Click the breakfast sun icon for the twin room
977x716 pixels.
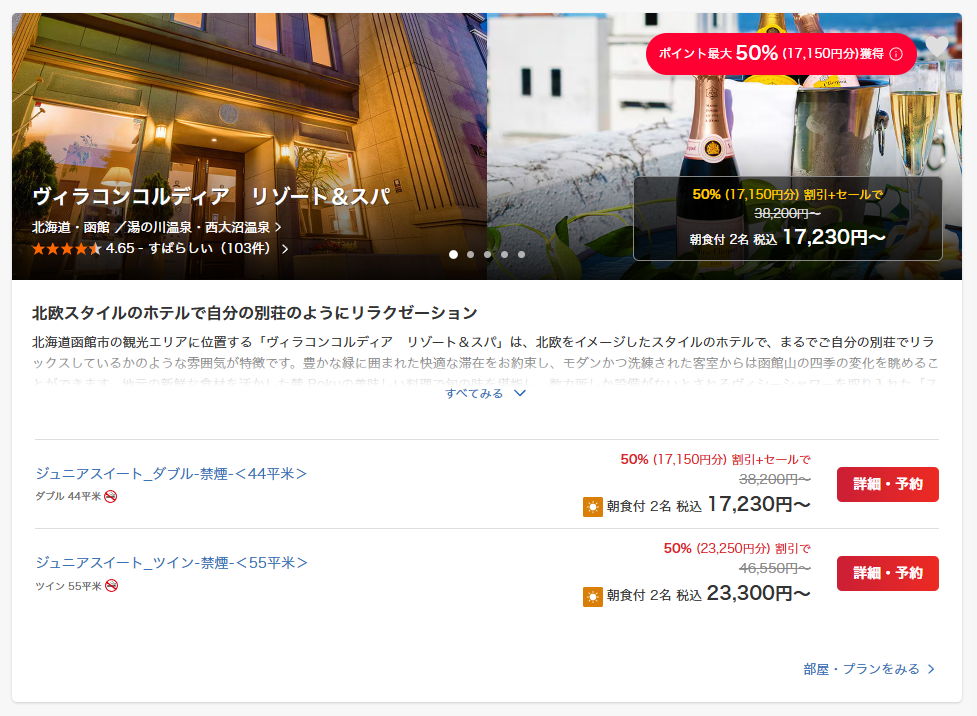tap(593, 596)
